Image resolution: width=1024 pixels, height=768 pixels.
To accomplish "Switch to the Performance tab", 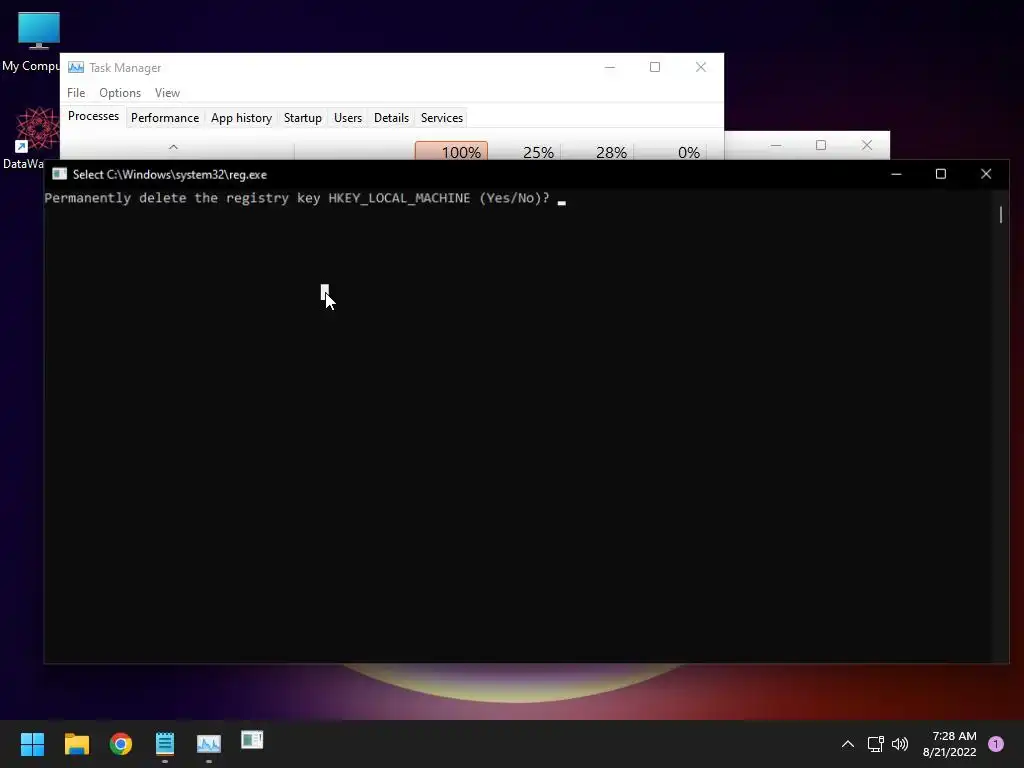I will [165, 118].
